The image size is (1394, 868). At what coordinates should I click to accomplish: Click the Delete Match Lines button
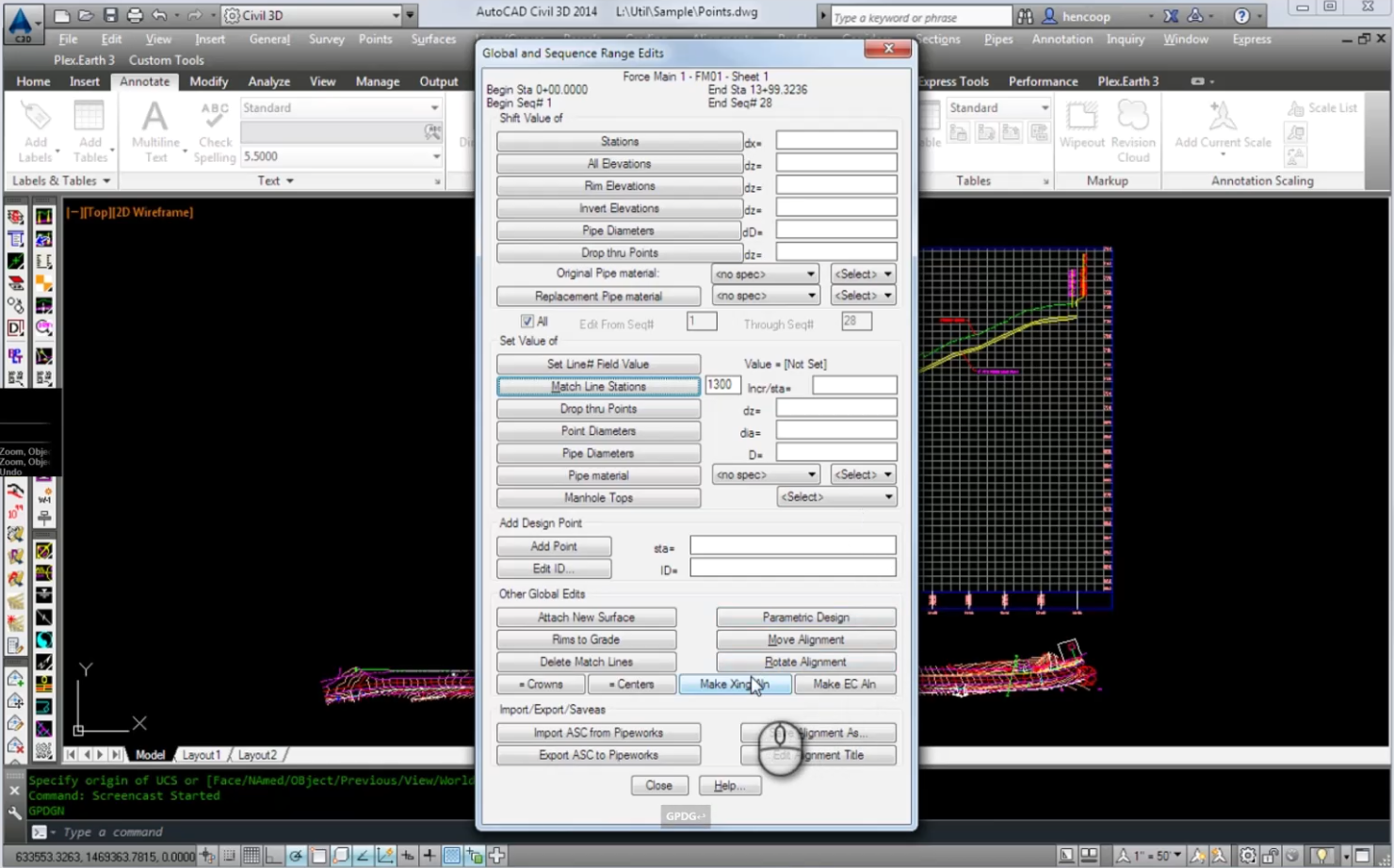point(586,662)
